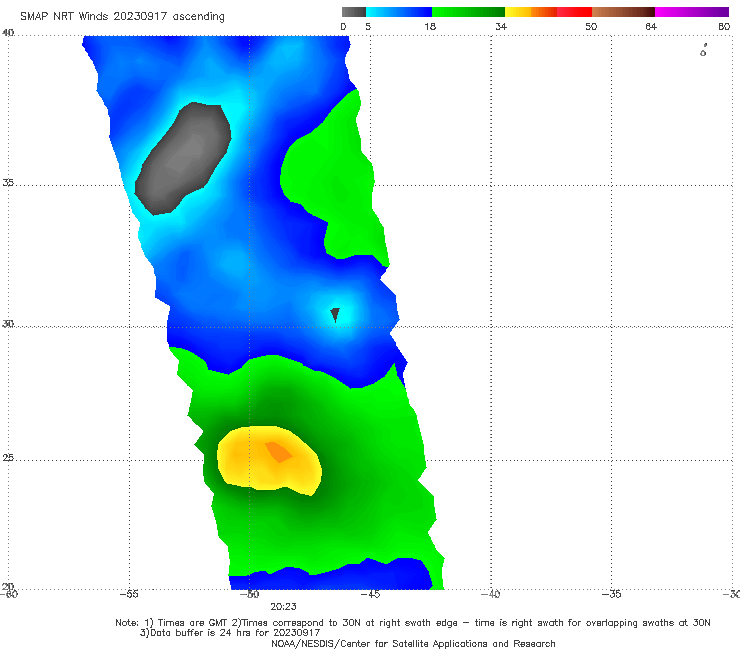Click the longitude label '-50'
The height and width of the screenshot is (650, 740).
[x=249, y=594]
